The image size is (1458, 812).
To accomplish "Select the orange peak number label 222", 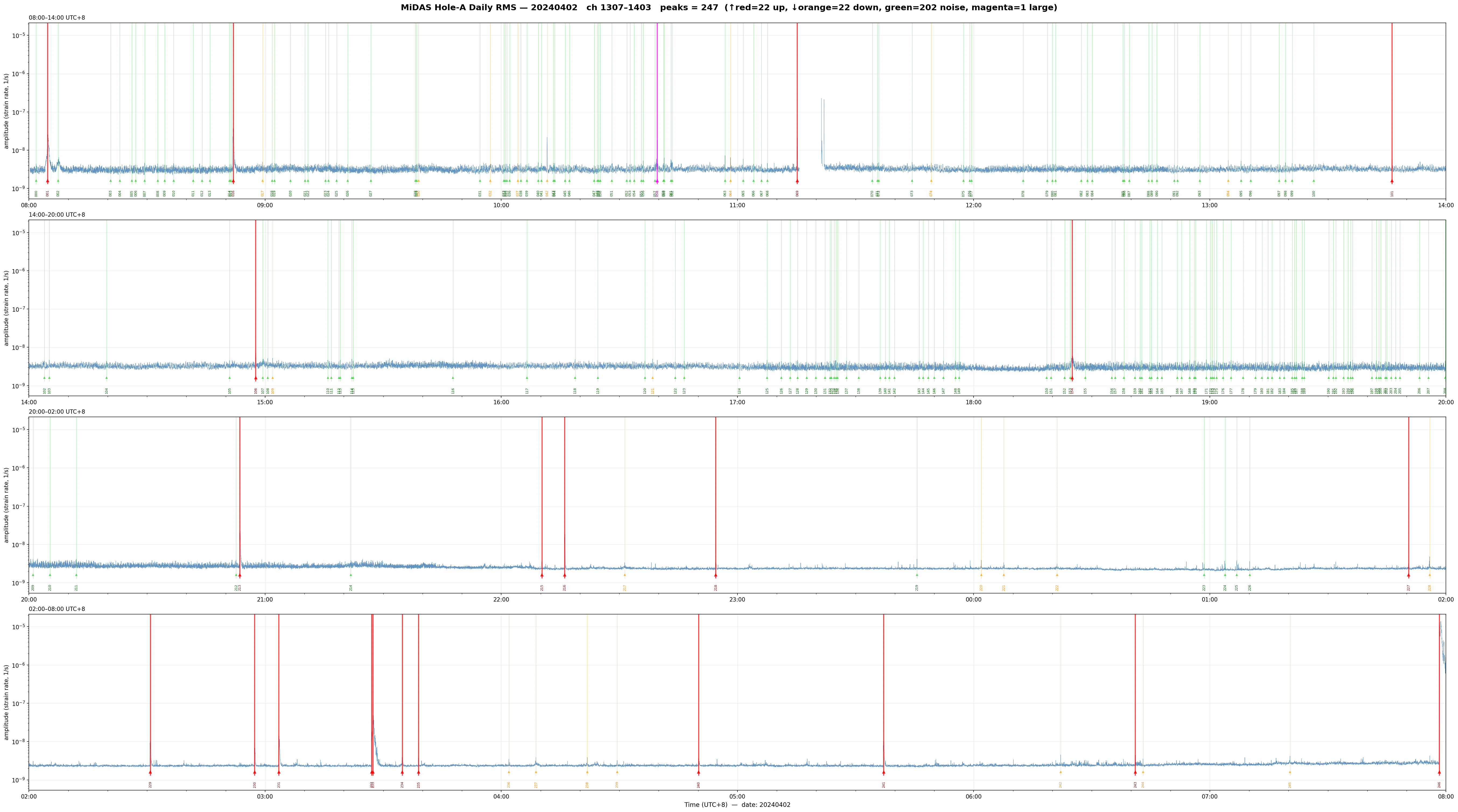I will [x=1057, y=587].
